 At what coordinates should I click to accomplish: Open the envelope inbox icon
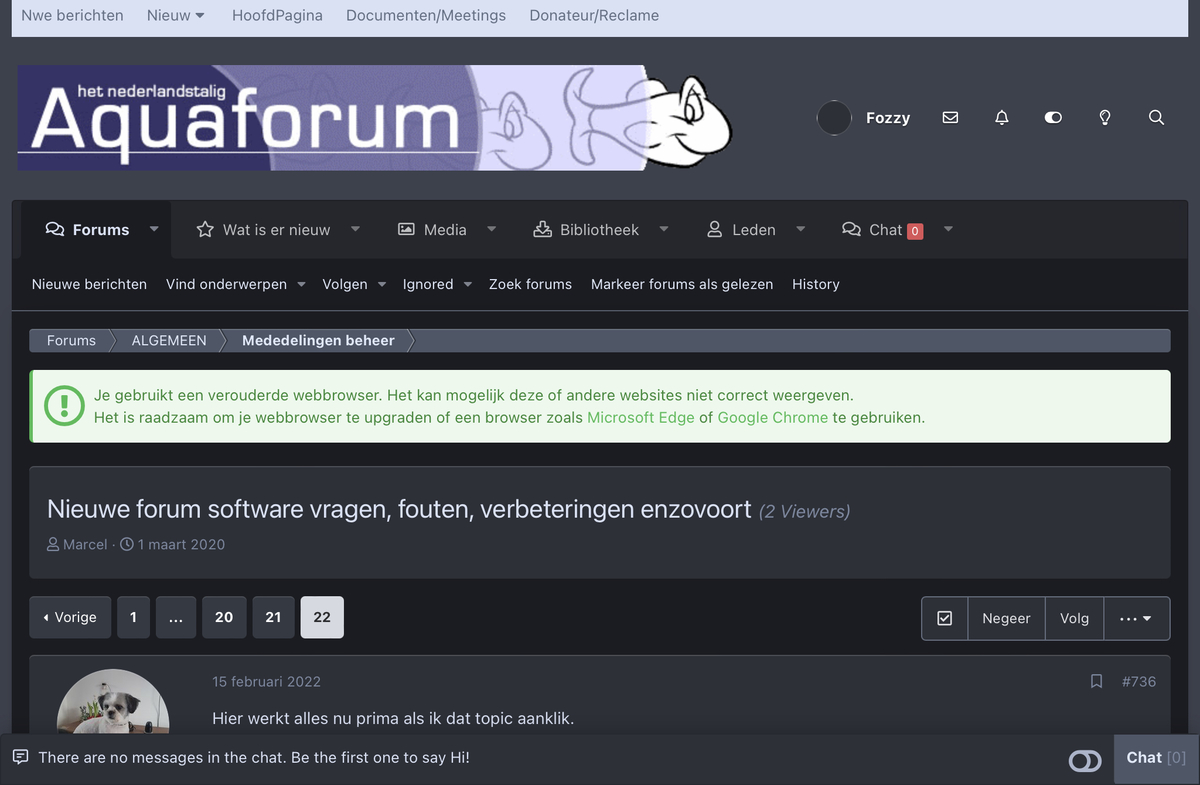pyautogui.click(x=950, y=118)
